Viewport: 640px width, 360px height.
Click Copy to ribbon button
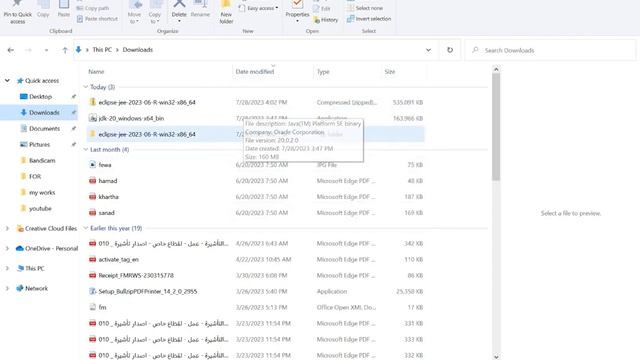154,11
